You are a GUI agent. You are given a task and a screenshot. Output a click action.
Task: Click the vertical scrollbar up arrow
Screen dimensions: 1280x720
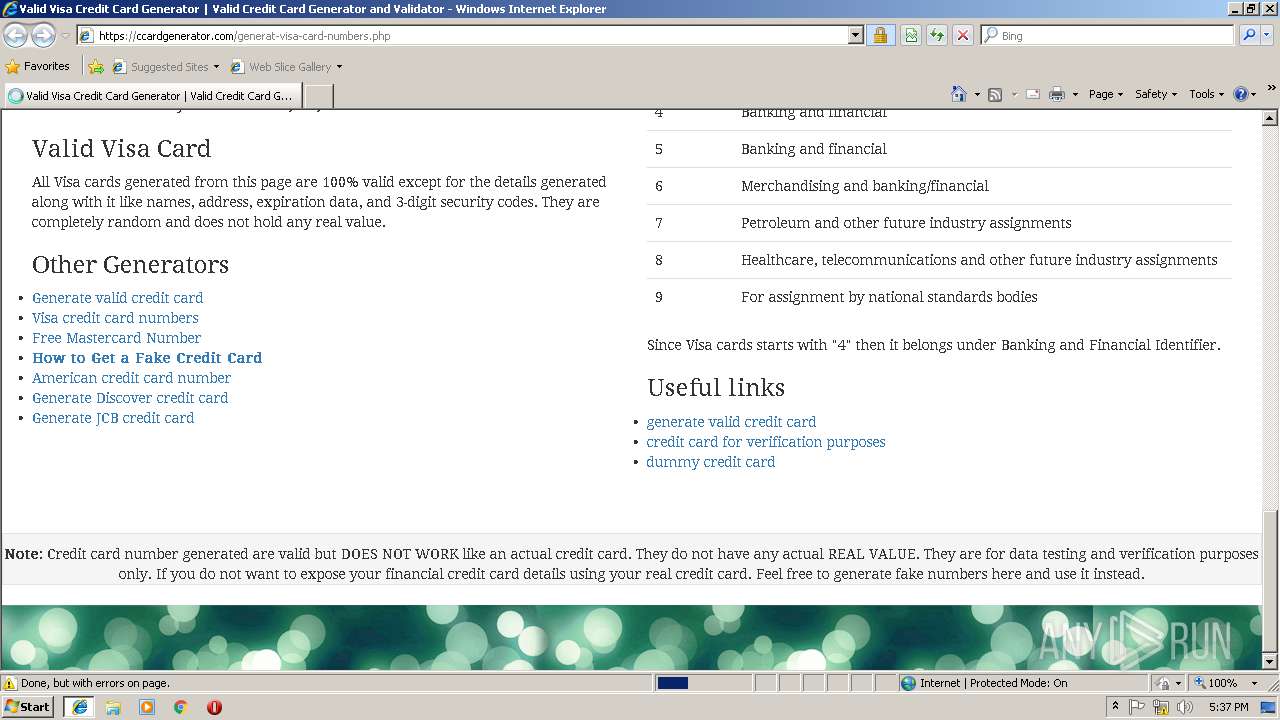tap(1270, 118)
